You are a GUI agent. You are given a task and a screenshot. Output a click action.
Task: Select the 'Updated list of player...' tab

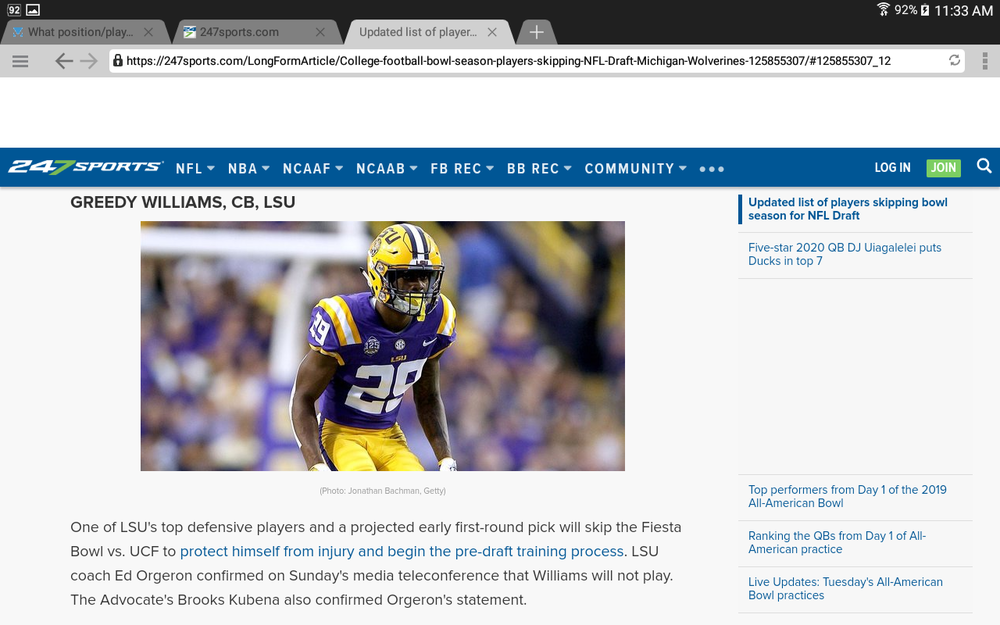point(418,32)
